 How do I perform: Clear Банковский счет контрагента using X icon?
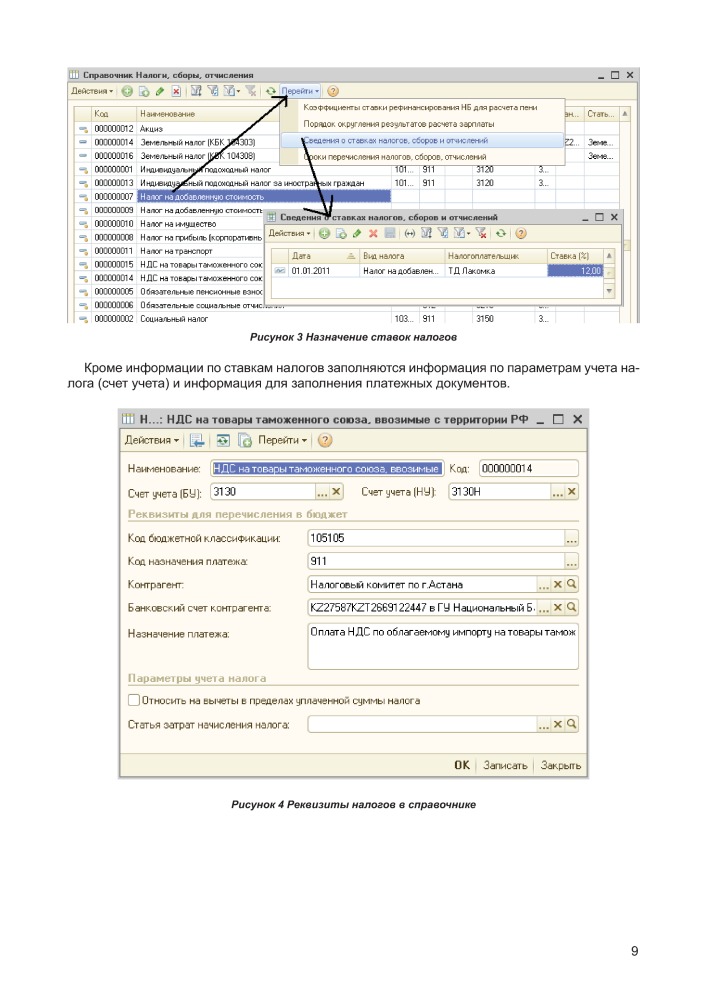(558, 608)
